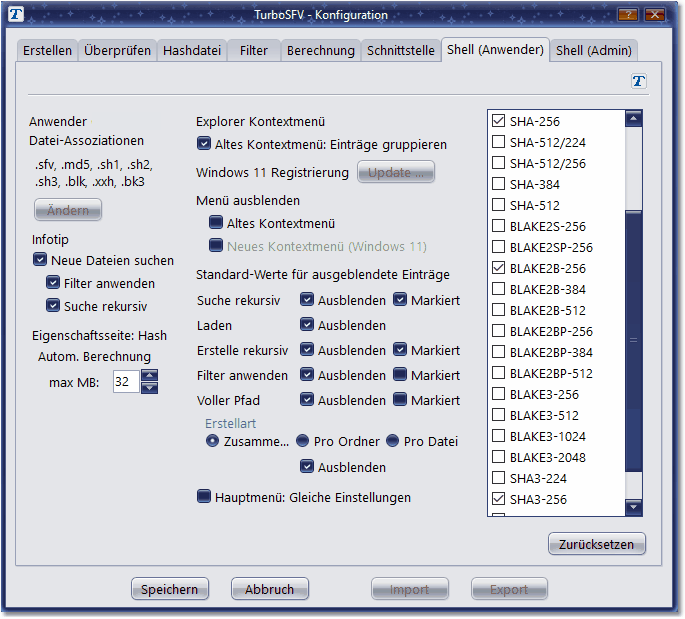Select Pro Ordner radio option
Image resolution: width=685 pixels, height=619 pixels.
point(302,441)
